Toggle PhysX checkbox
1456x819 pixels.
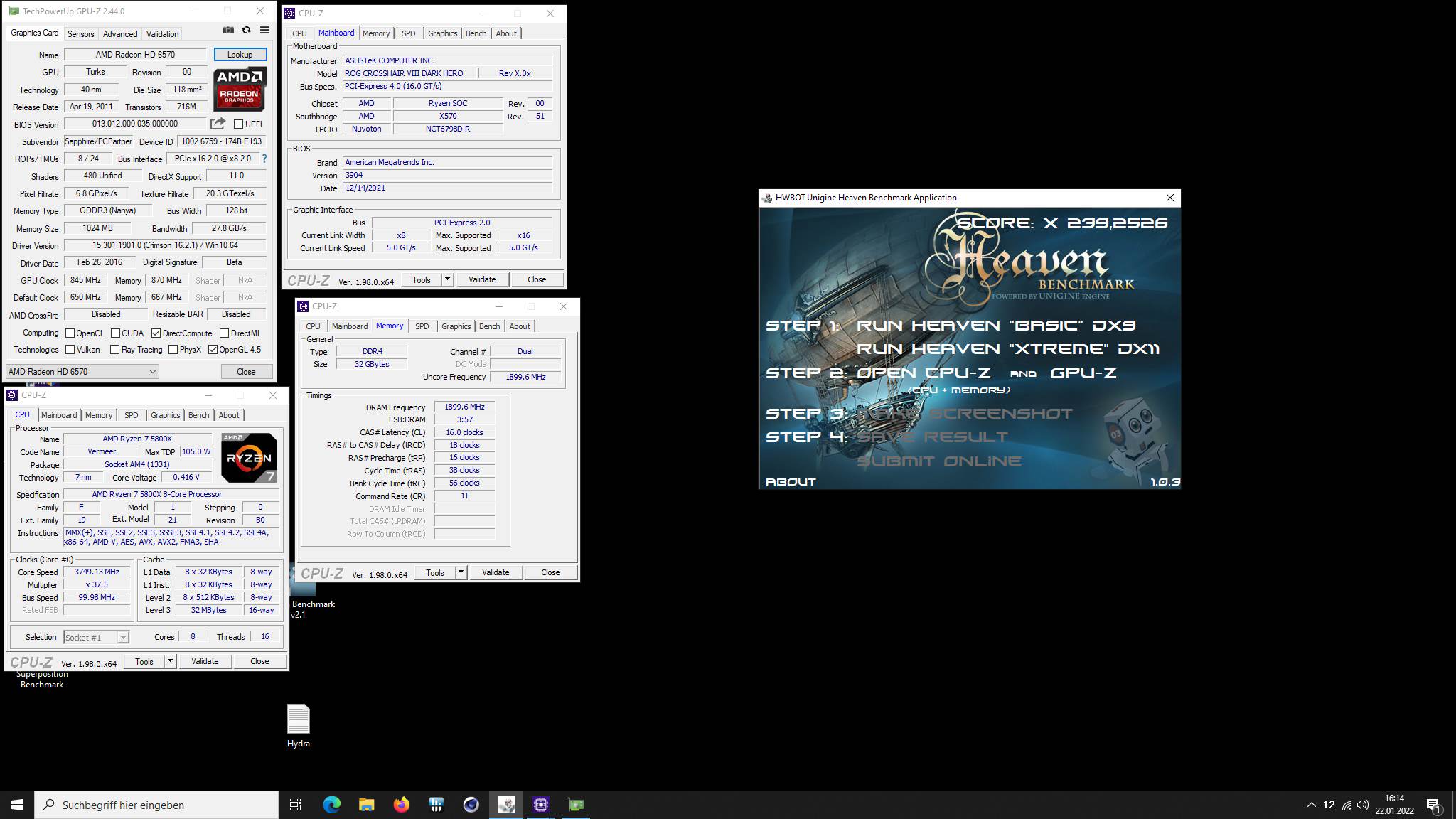point(173,350)
